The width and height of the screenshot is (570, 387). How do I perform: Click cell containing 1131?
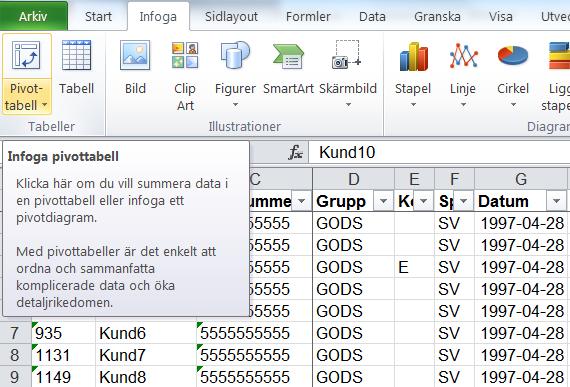[x=63, y=355]
